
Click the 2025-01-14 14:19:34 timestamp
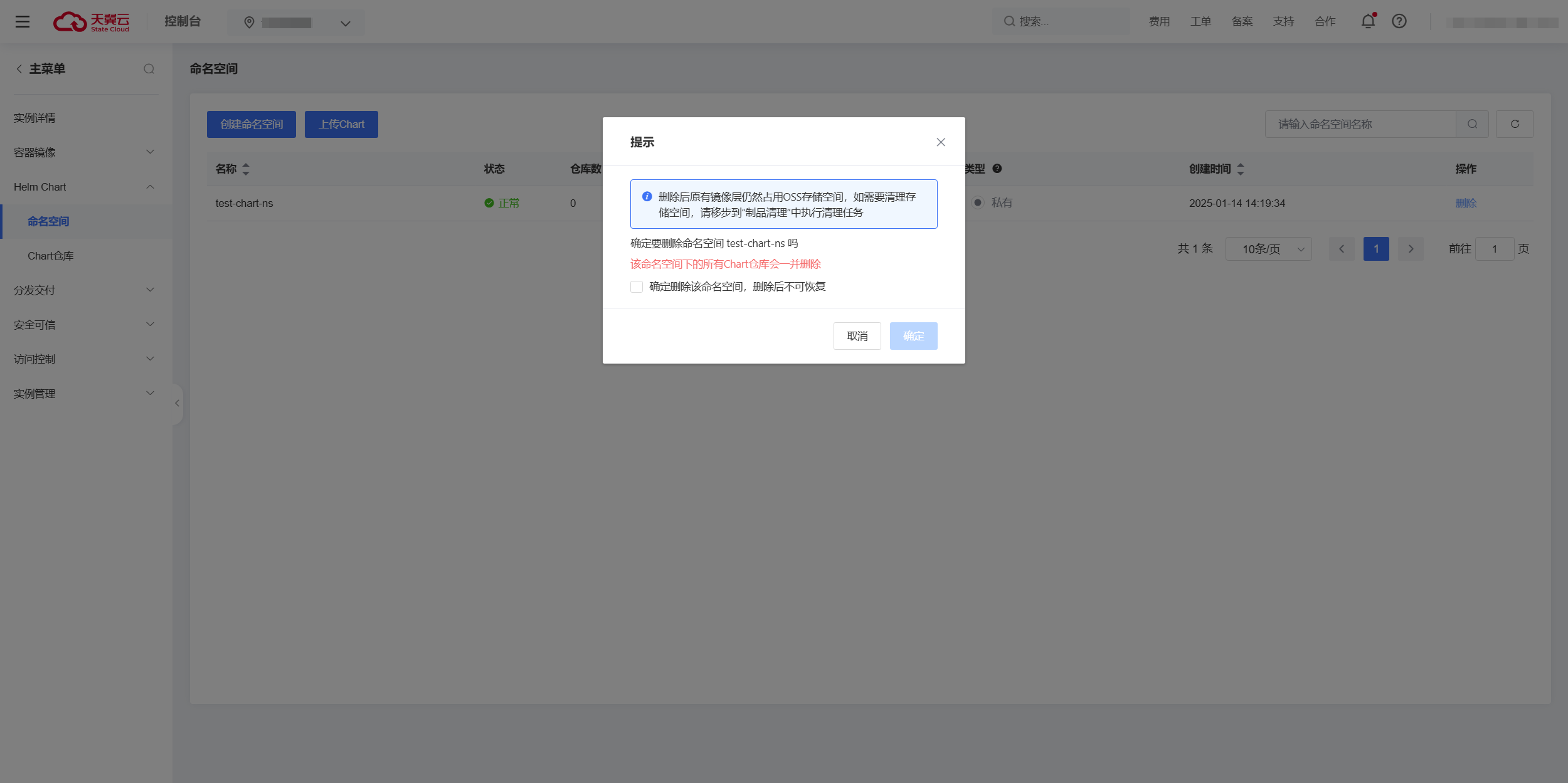[1237, 203]
